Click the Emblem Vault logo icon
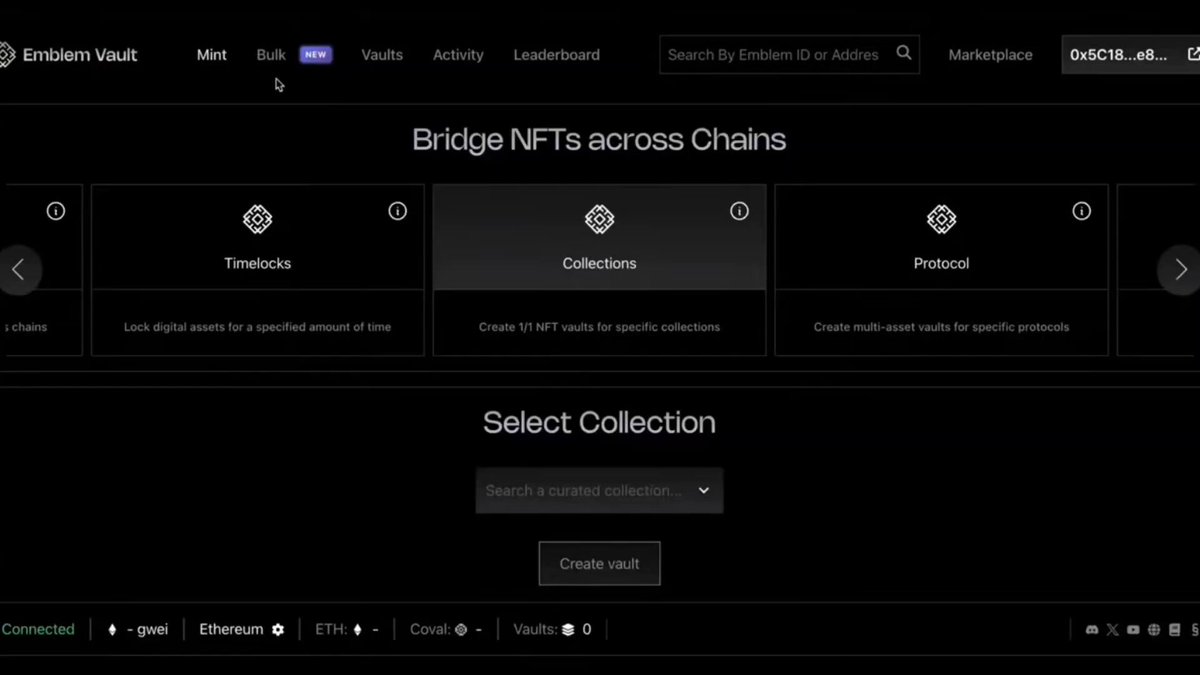The width and height of the screenshot is (1200, 675). [x=6, y=55]
